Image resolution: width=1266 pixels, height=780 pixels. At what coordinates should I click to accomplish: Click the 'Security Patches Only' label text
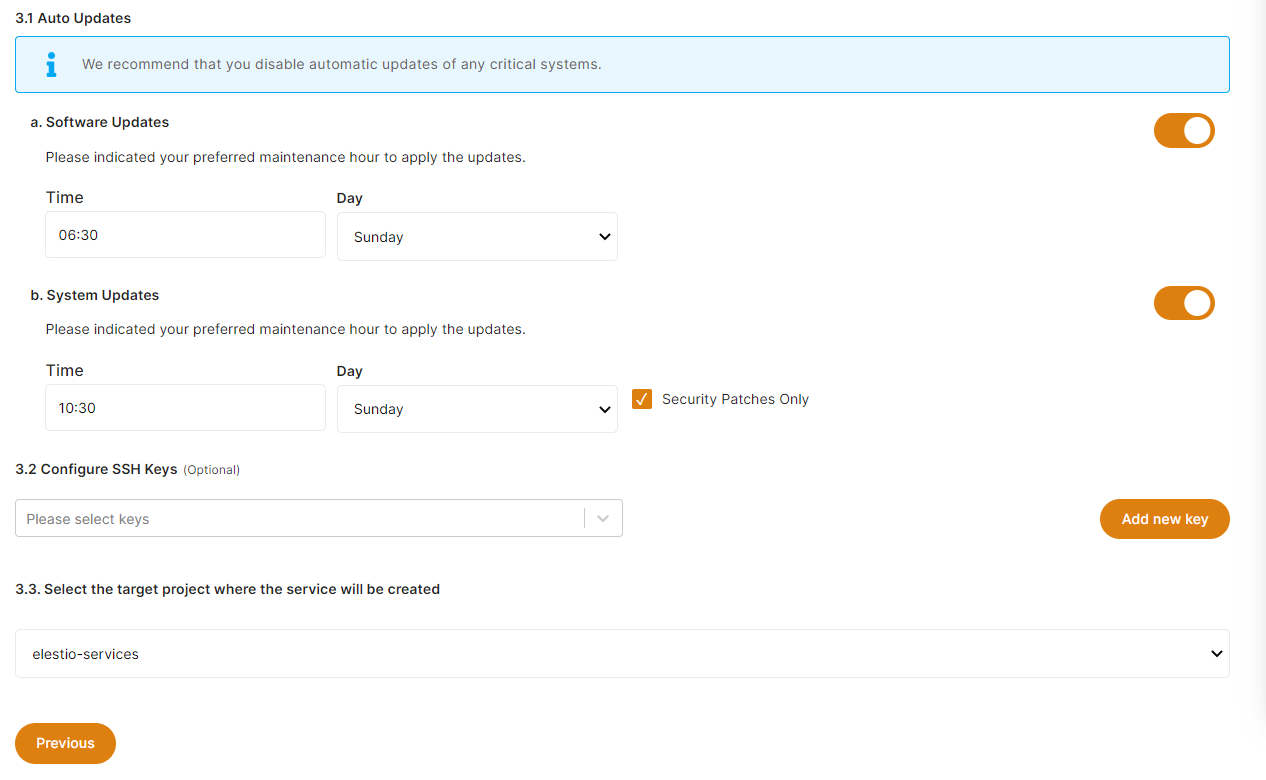735,399
